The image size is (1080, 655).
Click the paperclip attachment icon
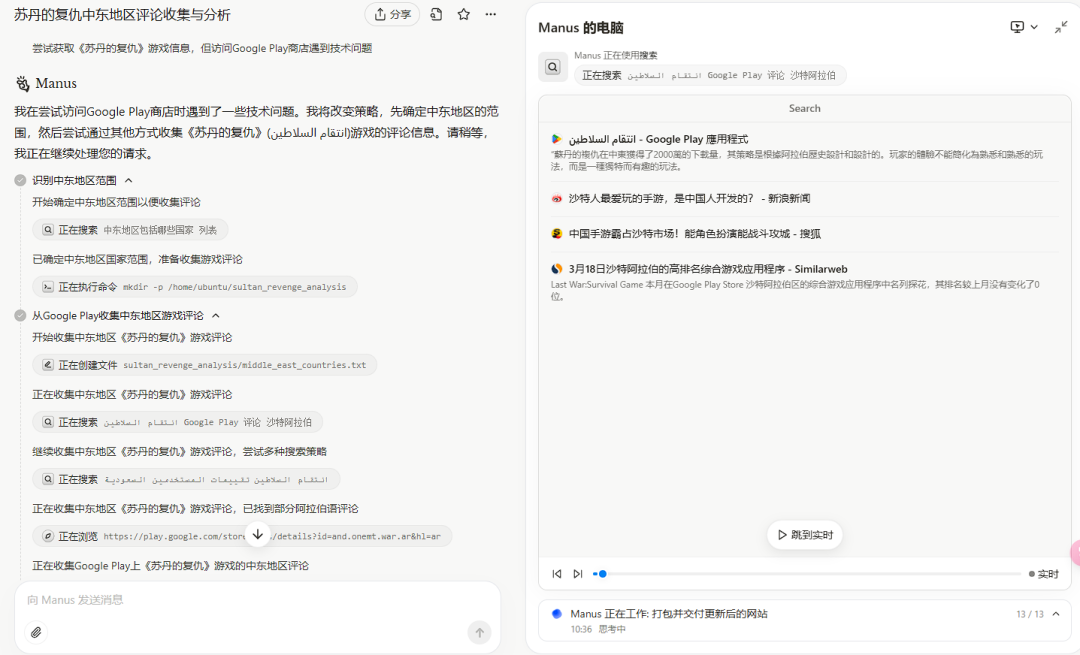(36, 632)
